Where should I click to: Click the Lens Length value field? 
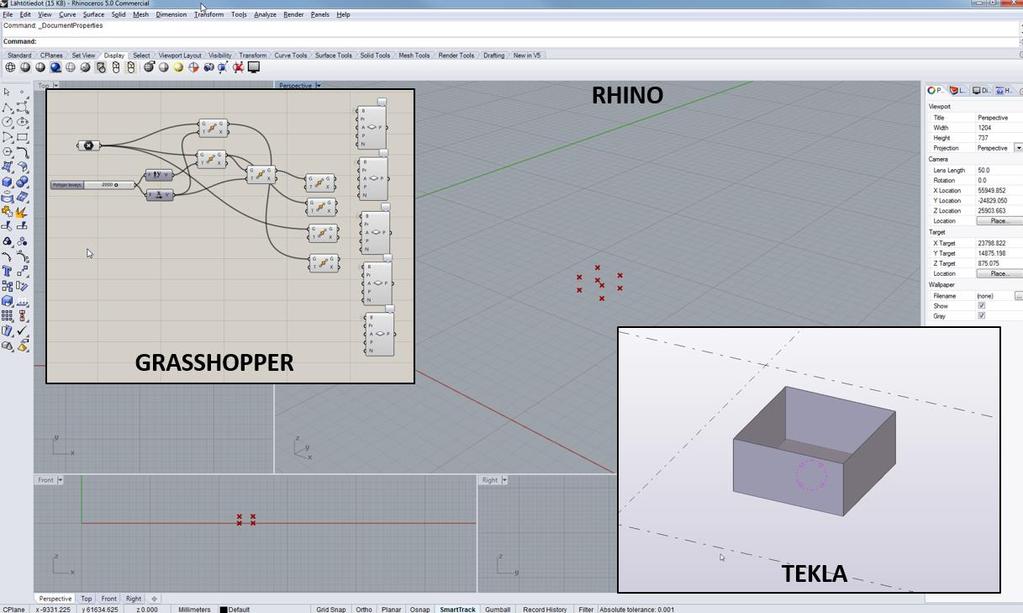[998, 170]
